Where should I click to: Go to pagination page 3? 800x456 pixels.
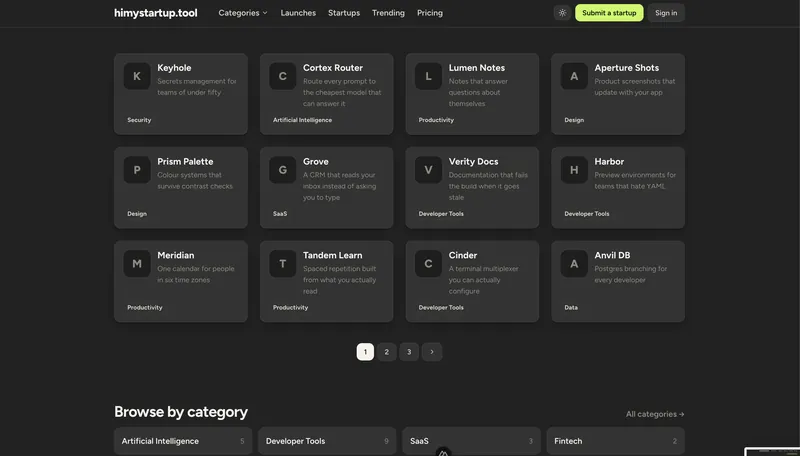point(409,352)
